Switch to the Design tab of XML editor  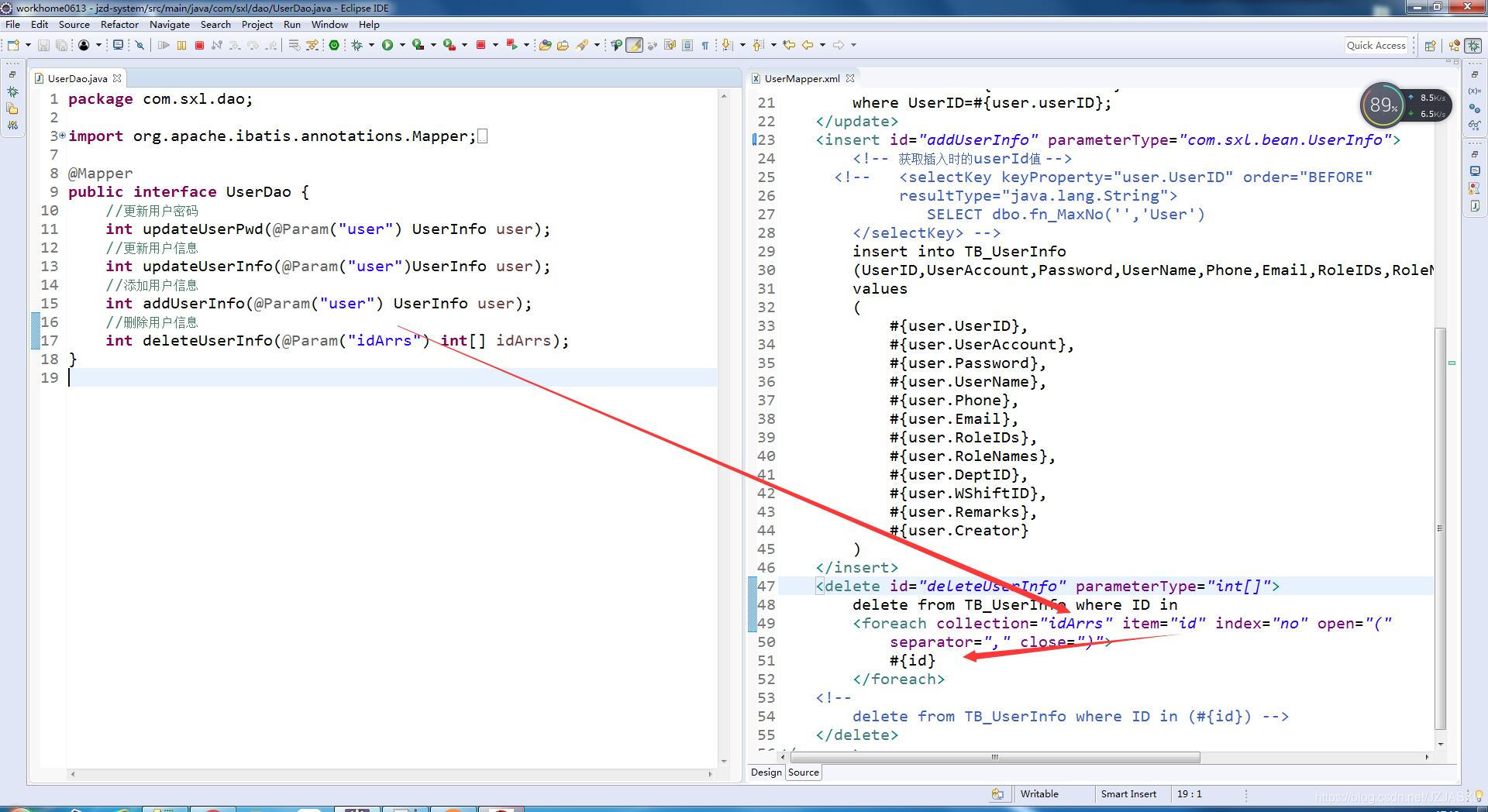coord(766,772)
